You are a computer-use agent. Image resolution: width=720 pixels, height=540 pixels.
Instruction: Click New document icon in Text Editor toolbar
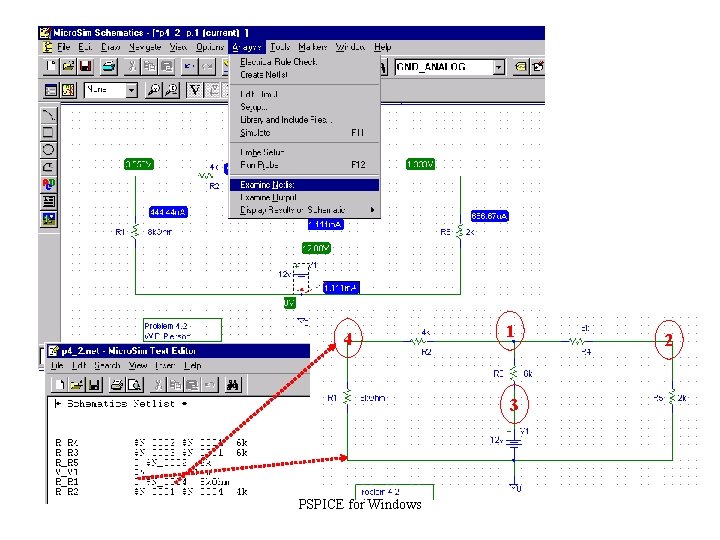59,385
